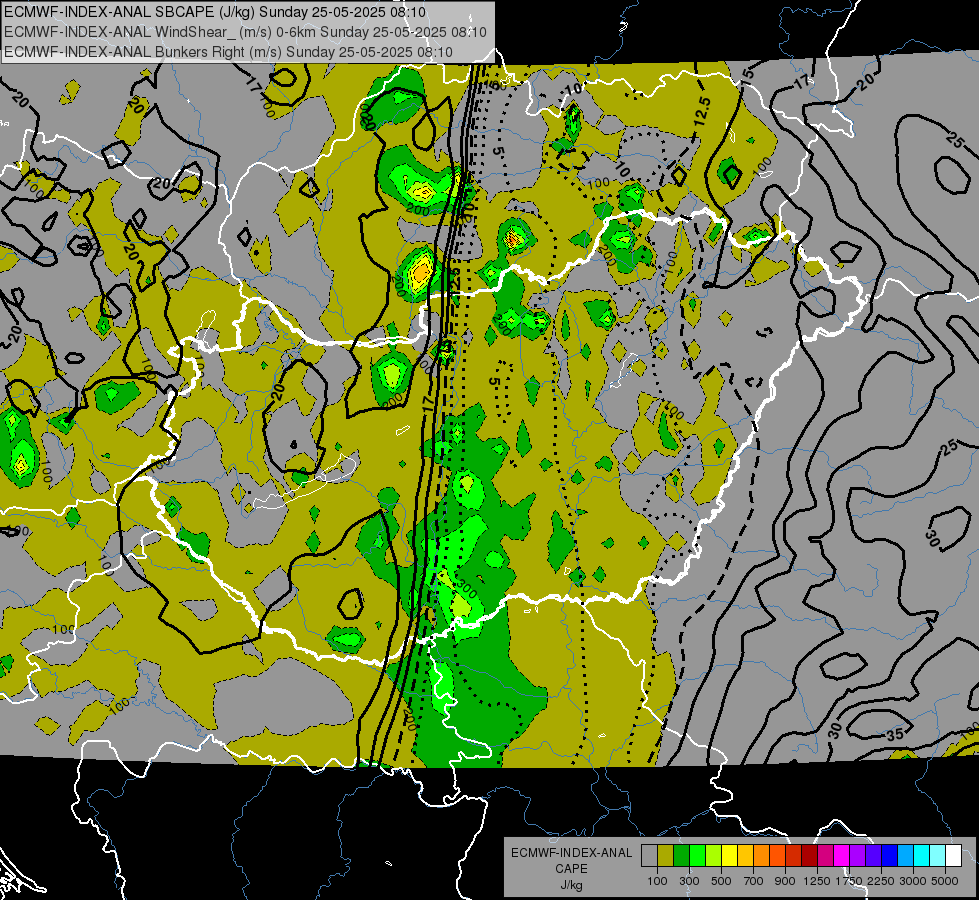Select the white swatch ending the legend
This screenshot has height=900, width=979.
[953, 856]
